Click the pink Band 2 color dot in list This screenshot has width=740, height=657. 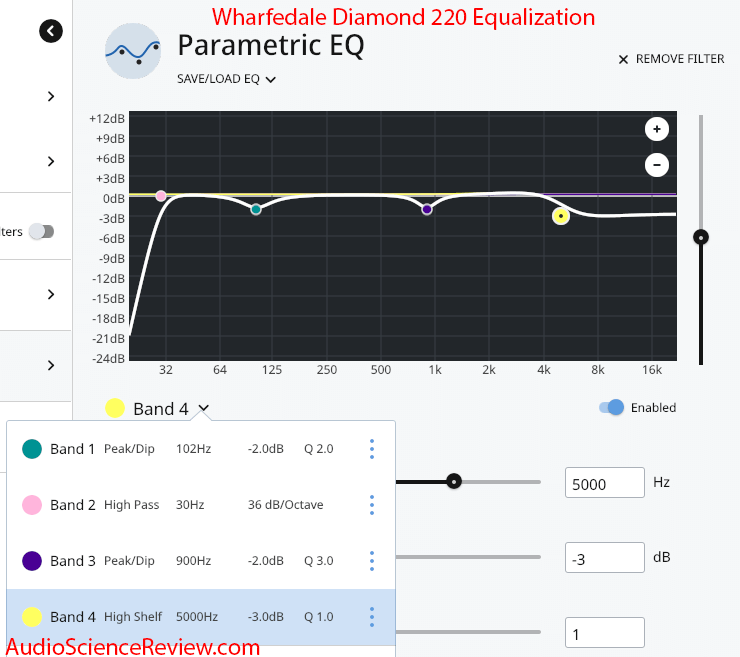click(x=32, y=505)
